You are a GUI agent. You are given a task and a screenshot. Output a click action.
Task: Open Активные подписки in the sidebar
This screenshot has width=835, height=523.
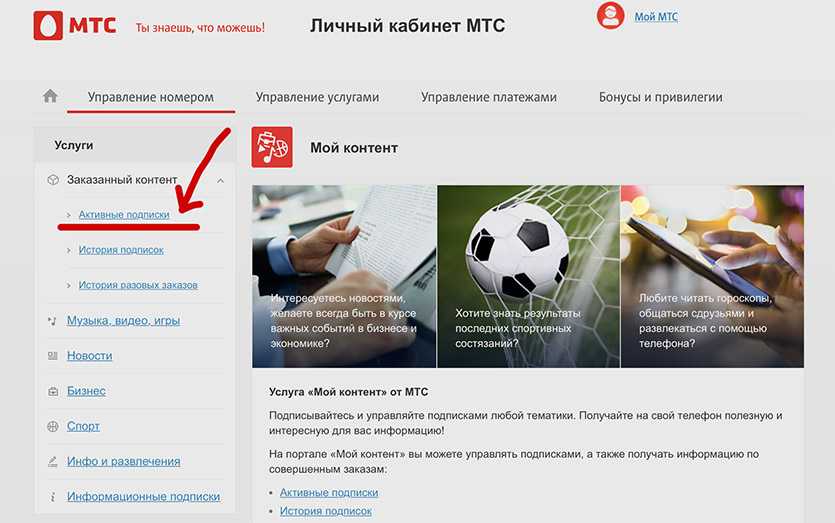coord(124,215)
